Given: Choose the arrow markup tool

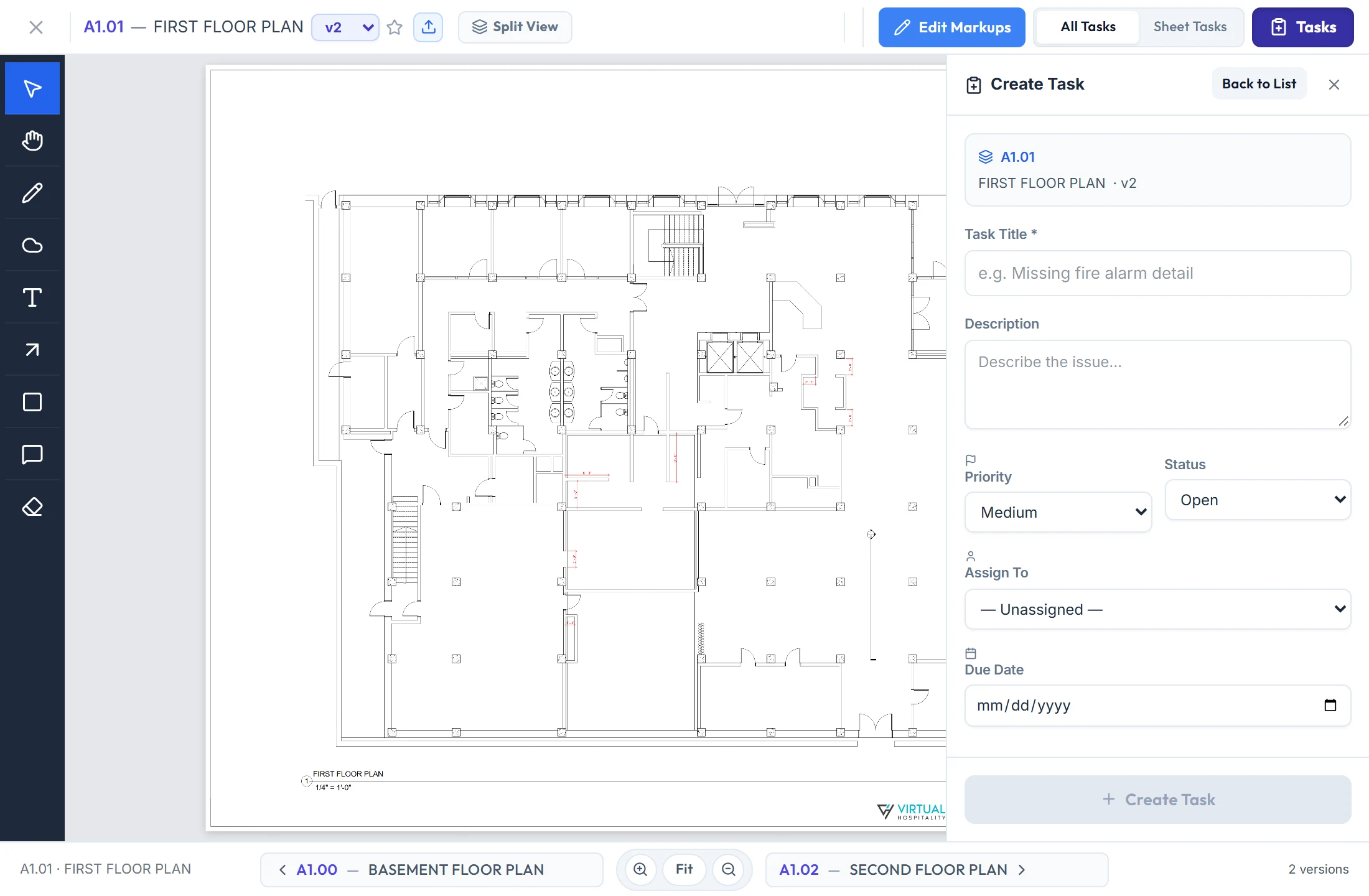Looking at the screenshot, I should [x=32, y=350].
